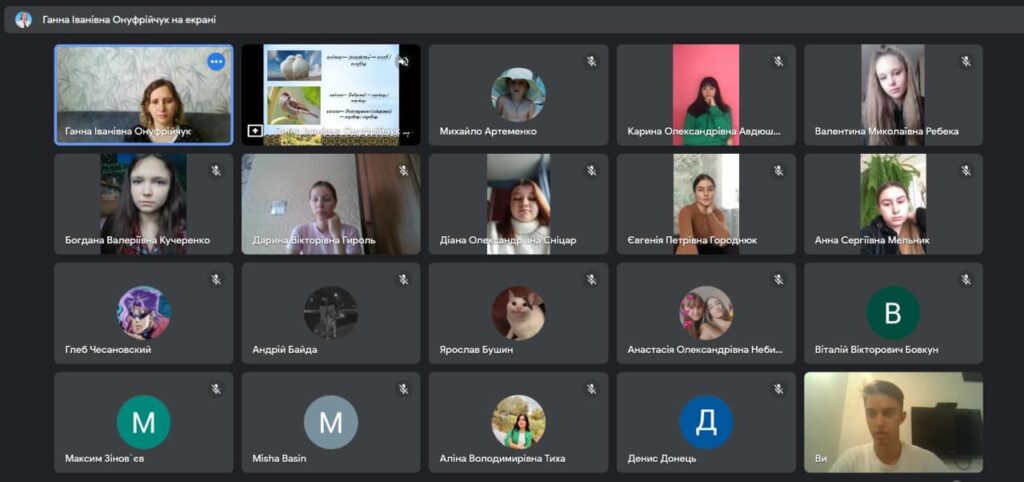The width and height of the screenshot is (1024, 482).
Task: Open more options on Ганна Іванівна Онуфрійчук tile
Action: [x=216, y=62]
